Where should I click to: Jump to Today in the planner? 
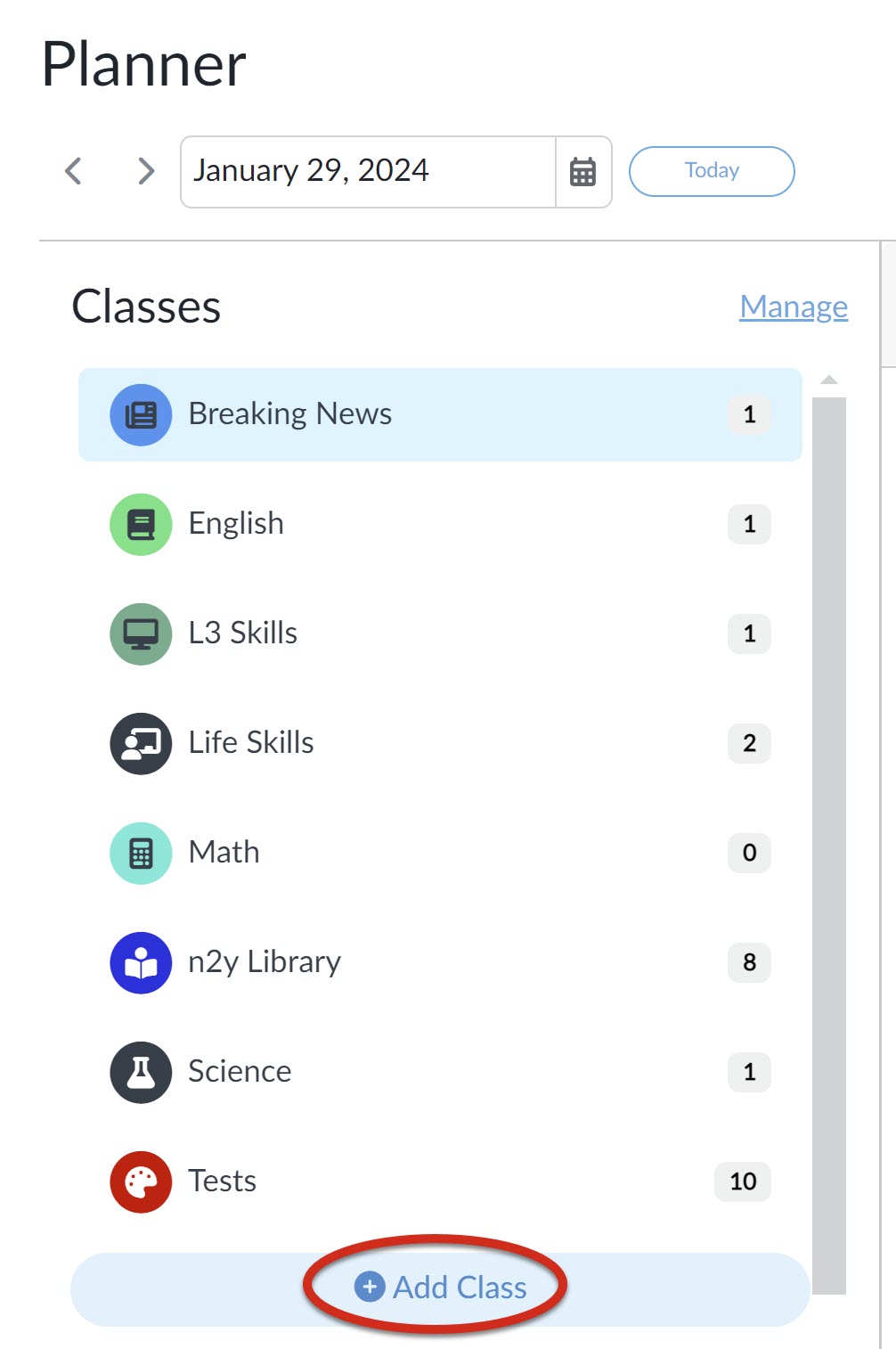[x=712, y=171]
